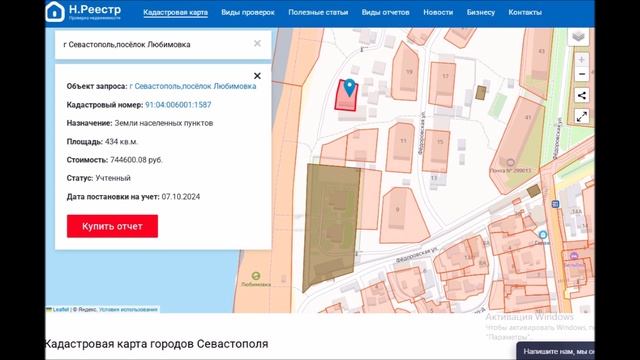This screenshot has width=640, height=360.
Task: Click the Любимовка green map marker
Action: click(256, 276)
